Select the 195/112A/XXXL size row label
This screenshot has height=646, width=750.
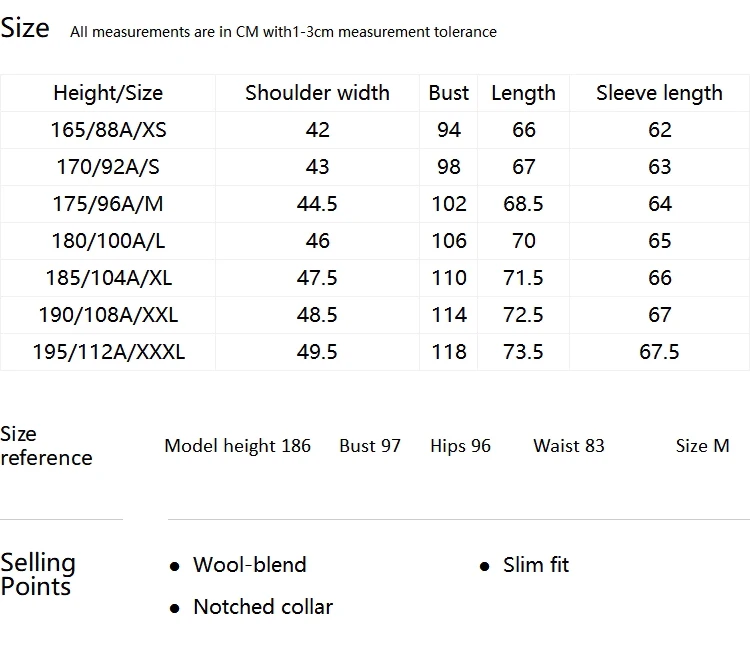click(108, 351)
